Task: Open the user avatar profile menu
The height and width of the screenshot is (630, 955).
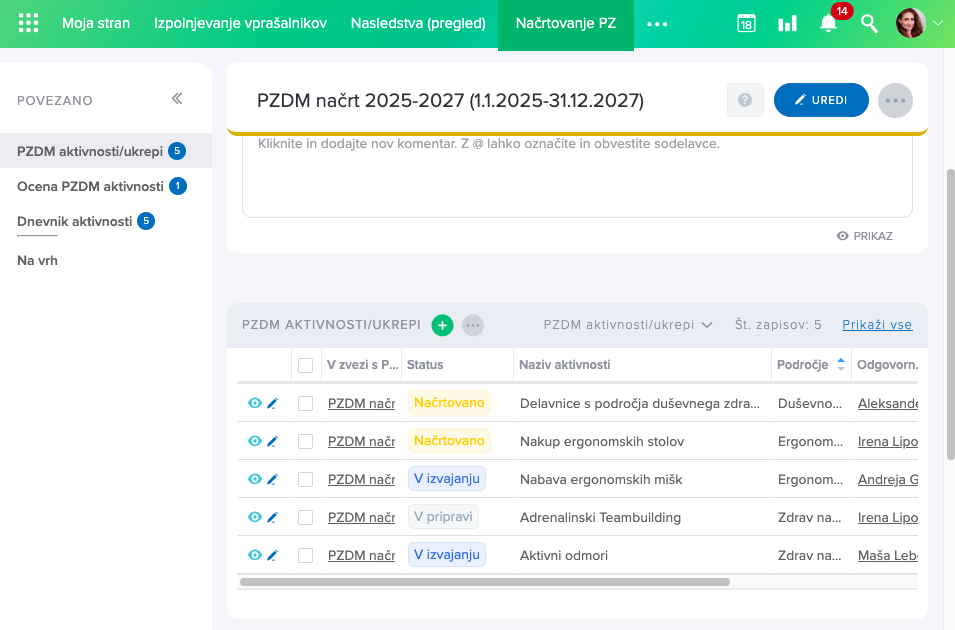Action: coord(911,23)
